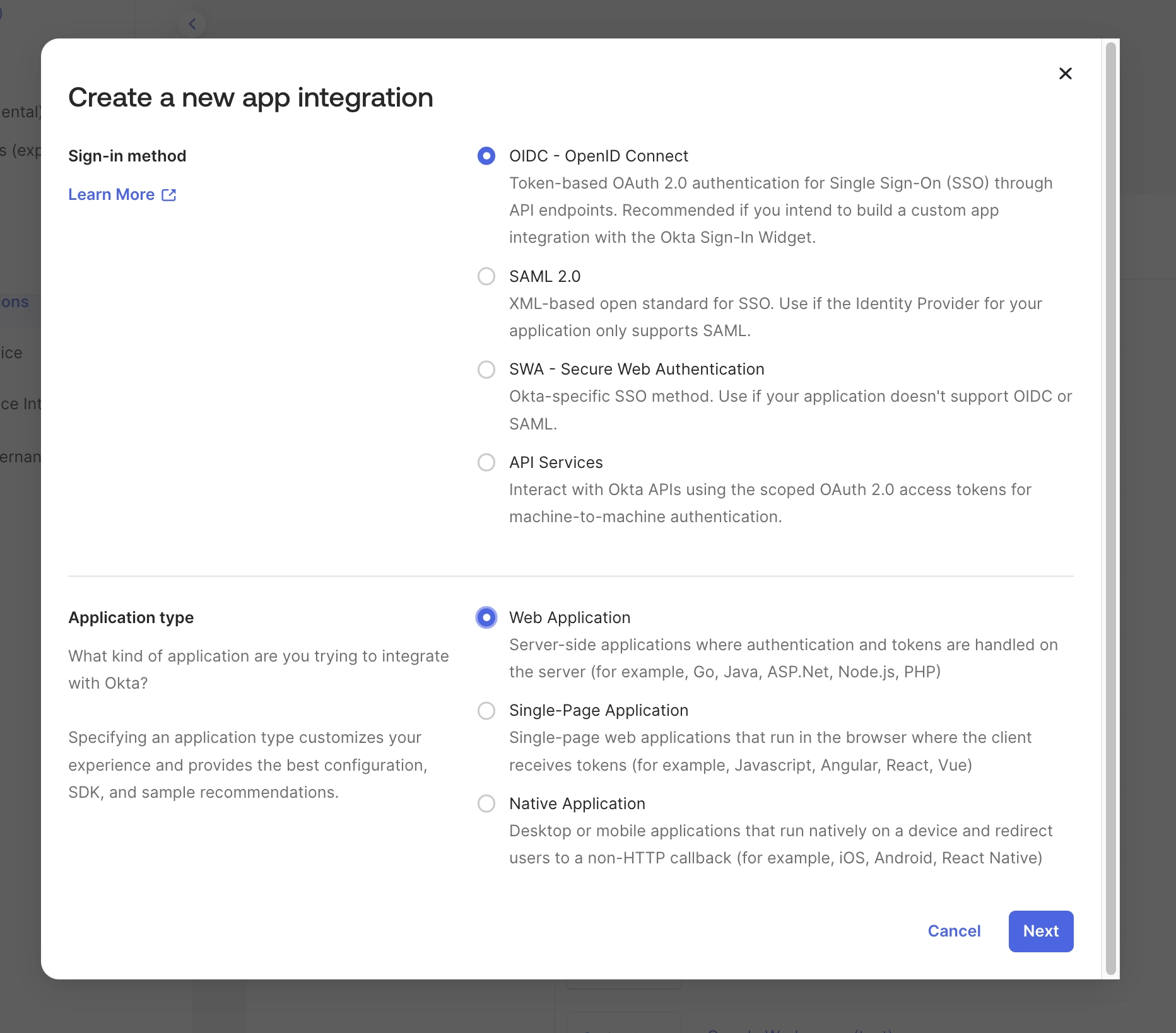This screenshot has width=1176, height=1033.
Task: Pick the API Services radio button
Action: pos(486,462)
